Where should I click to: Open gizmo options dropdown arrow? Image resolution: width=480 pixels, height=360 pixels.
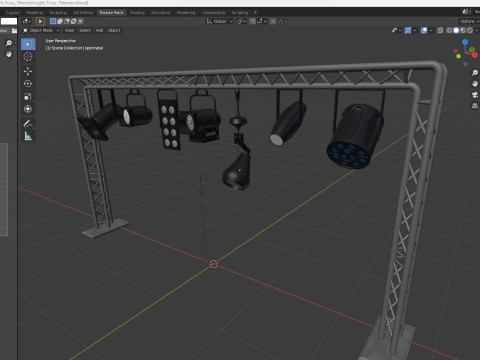(x=414, y=31)
